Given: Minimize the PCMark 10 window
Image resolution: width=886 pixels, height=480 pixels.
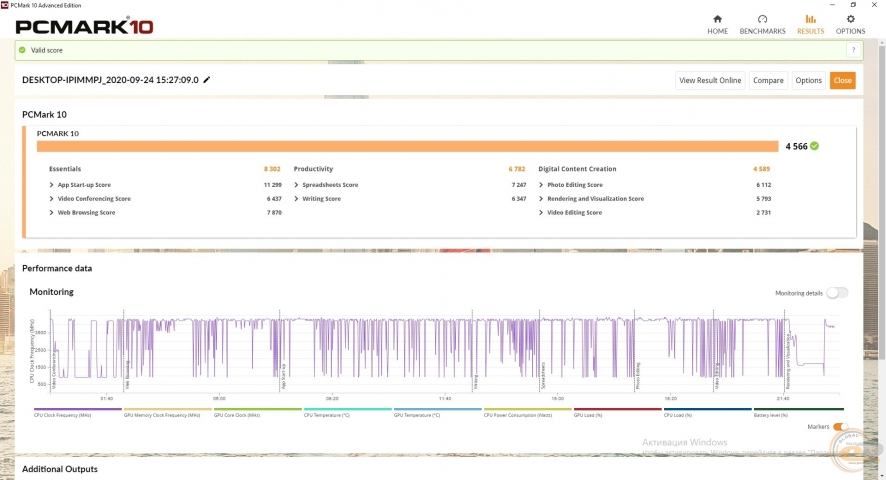Looking at the screenshot, I should tap(832, 5).
